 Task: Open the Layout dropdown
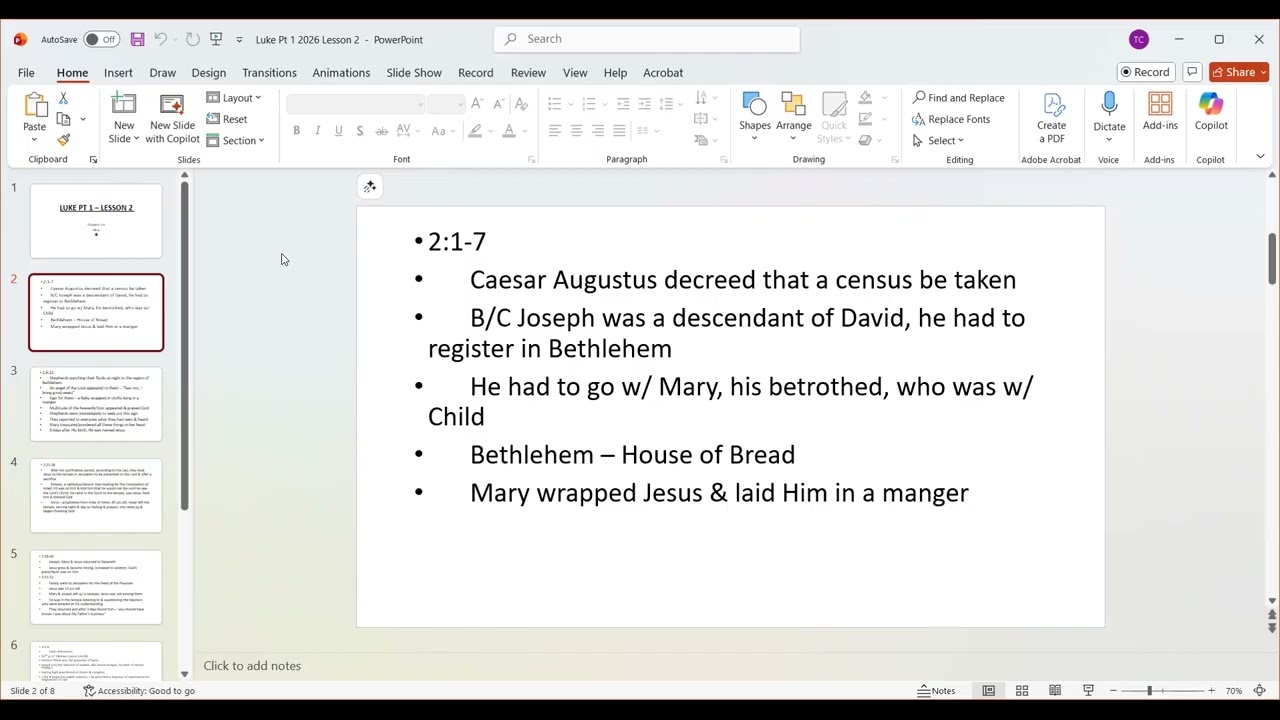point(234,98)
